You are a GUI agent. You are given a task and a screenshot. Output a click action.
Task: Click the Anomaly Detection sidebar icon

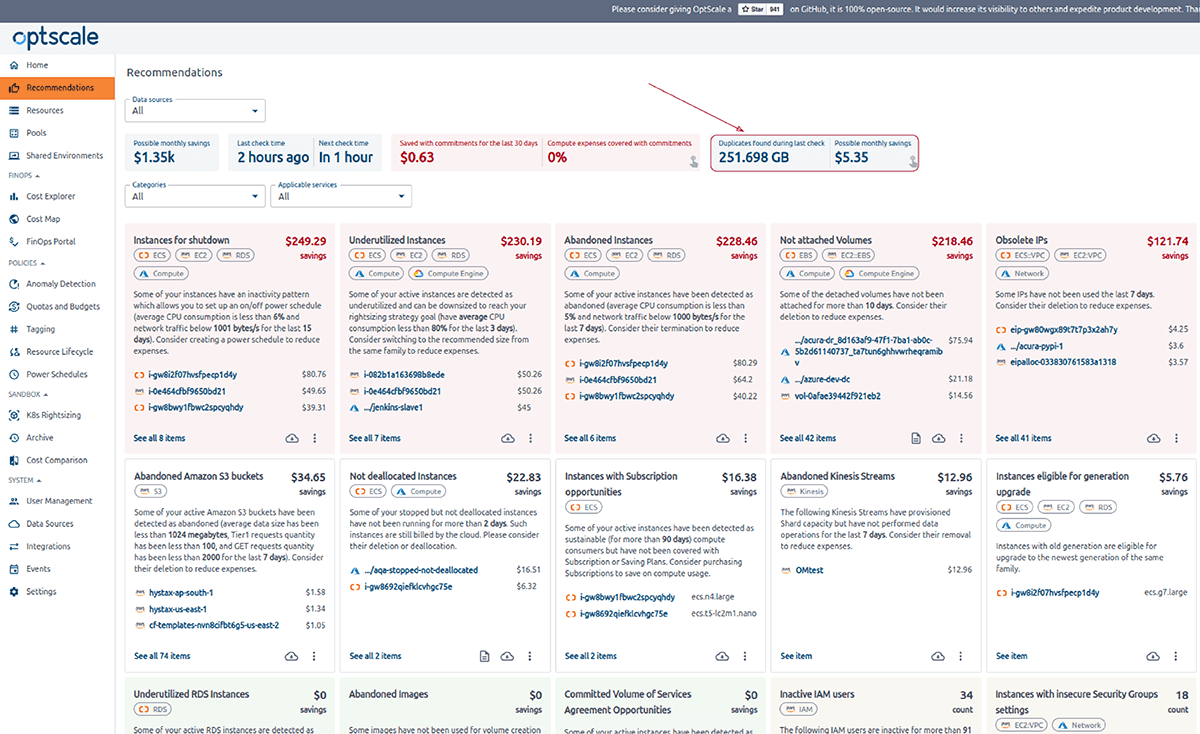(x=14, y=284)
